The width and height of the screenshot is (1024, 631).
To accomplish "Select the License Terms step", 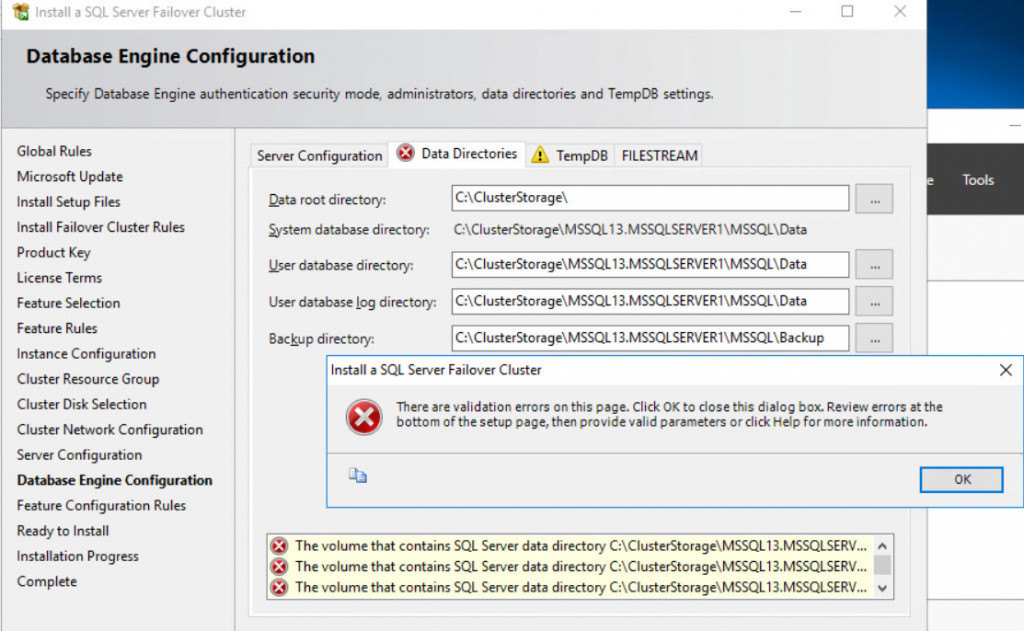I will [x=59, y=278].
